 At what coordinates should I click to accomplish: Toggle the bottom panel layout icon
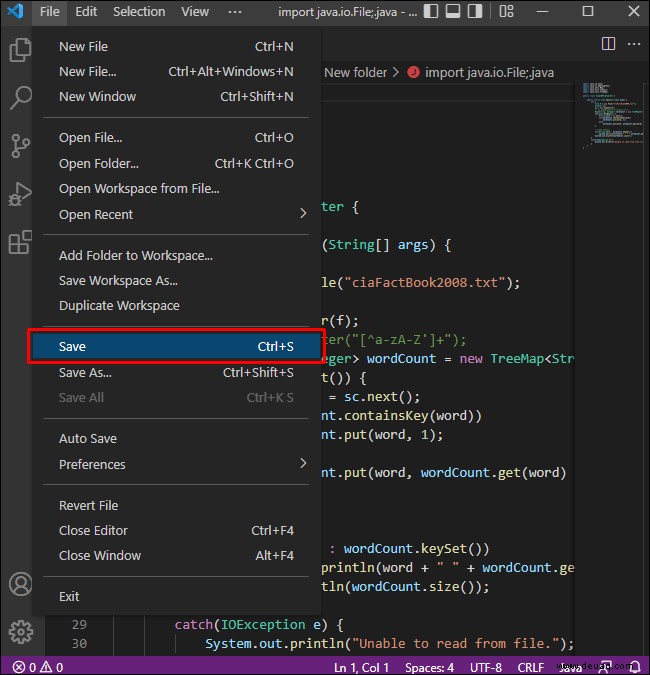(x=453, y=11)
